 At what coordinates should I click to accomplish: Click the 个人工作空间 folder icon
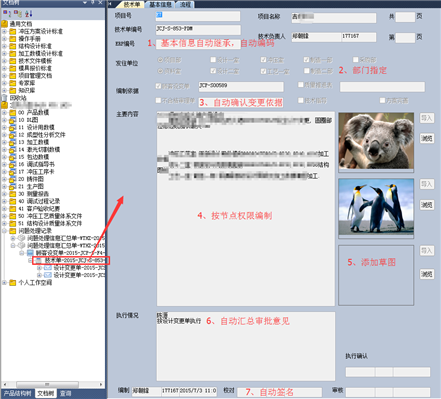(x=13, y=283)
